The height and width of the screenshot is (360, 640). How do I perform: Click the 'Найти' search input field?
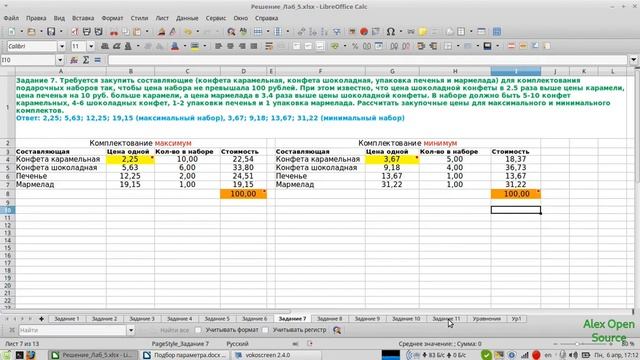coord(72,330)
